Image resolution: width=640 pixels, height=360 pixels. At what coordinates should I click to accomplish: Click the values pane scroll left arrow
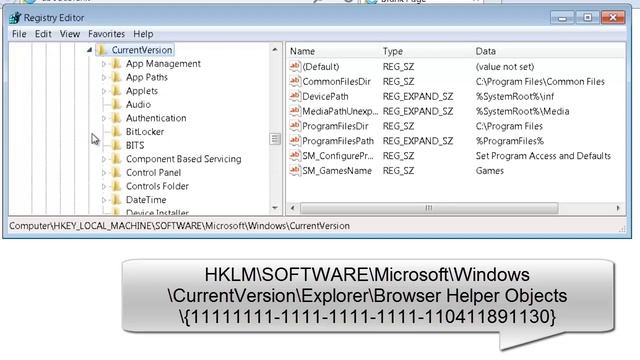pos(292,208)
